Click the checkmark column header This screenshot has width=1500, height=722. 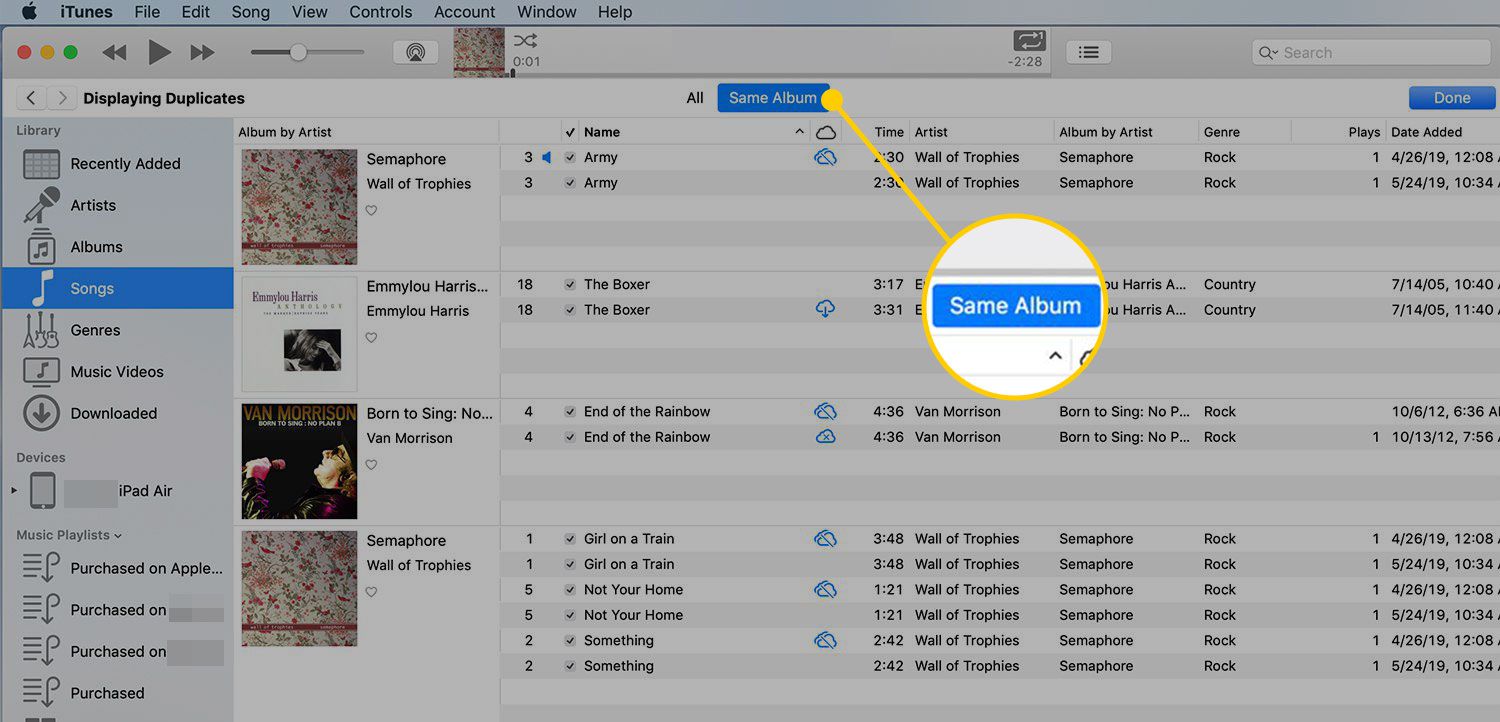(x=570, y=132)
